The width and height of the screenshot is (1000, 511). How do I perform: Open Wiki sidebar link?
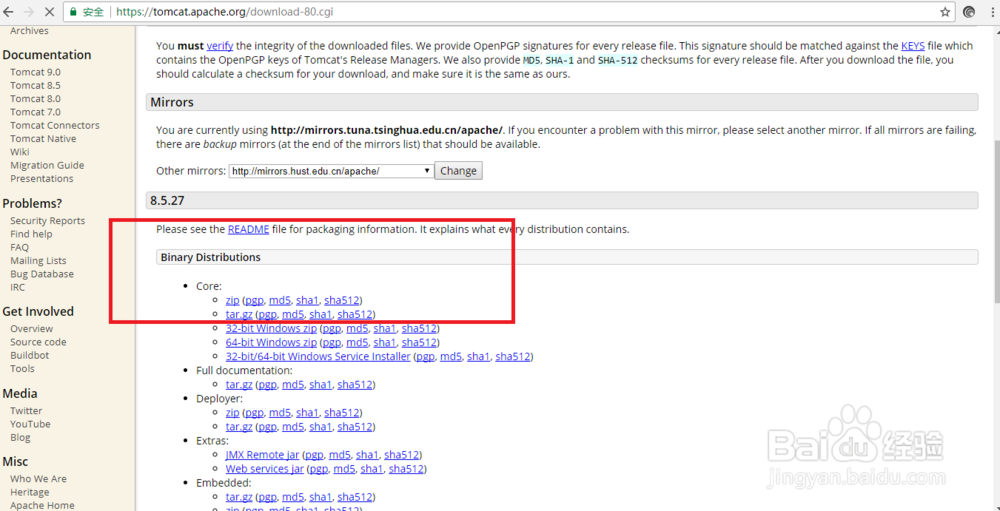coord(20,152)
